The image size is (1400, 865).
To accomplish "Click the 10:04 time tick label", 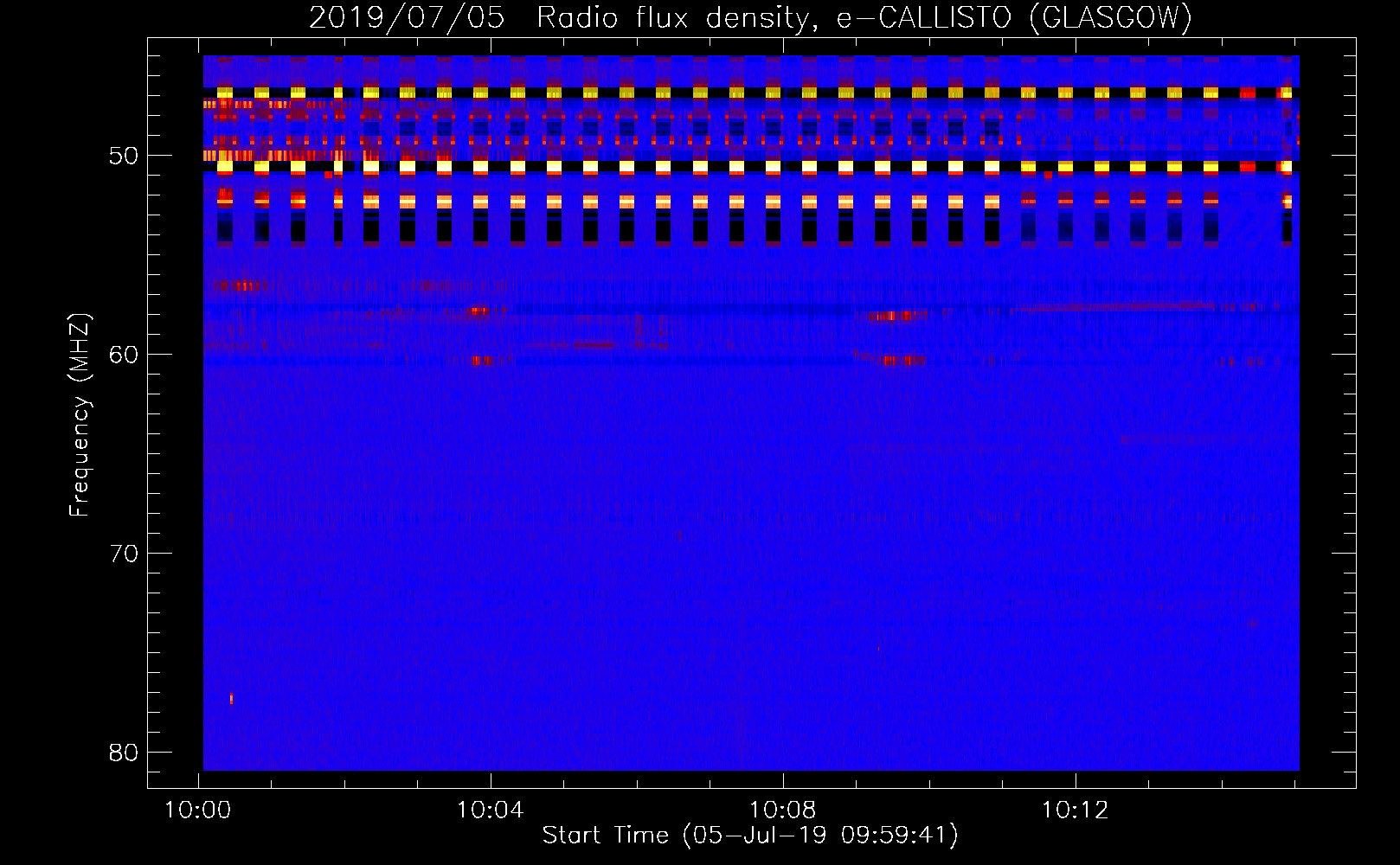I will click(x=491, y=811).
